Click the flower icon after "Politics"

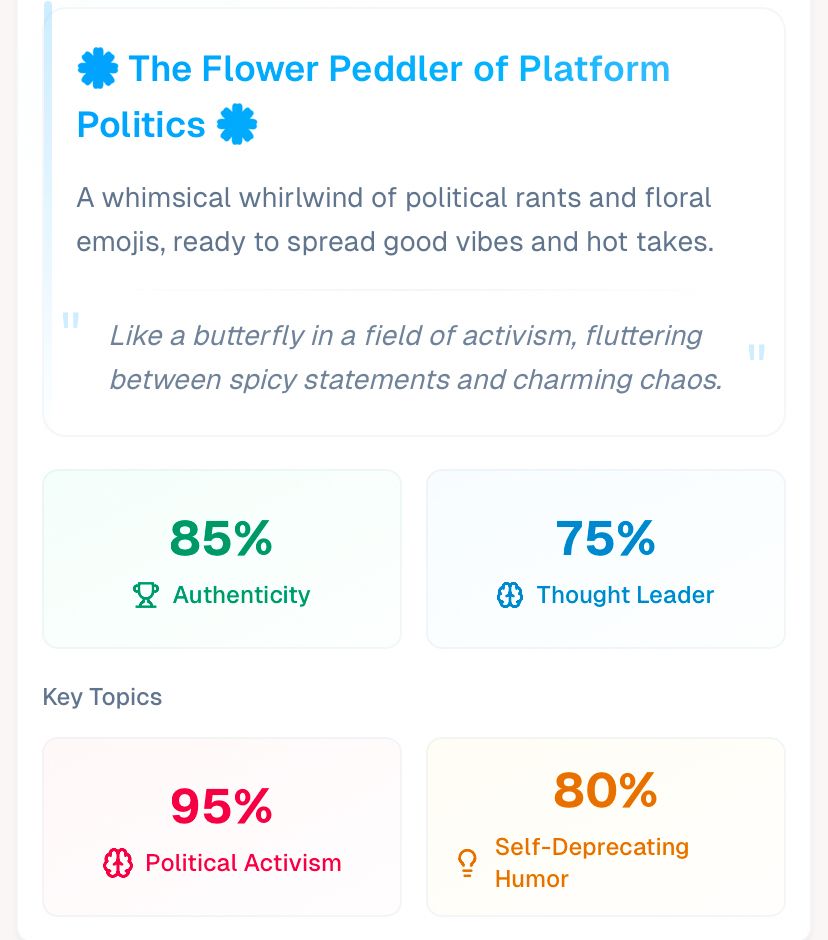pyautogui.click(x=237, y=125)
